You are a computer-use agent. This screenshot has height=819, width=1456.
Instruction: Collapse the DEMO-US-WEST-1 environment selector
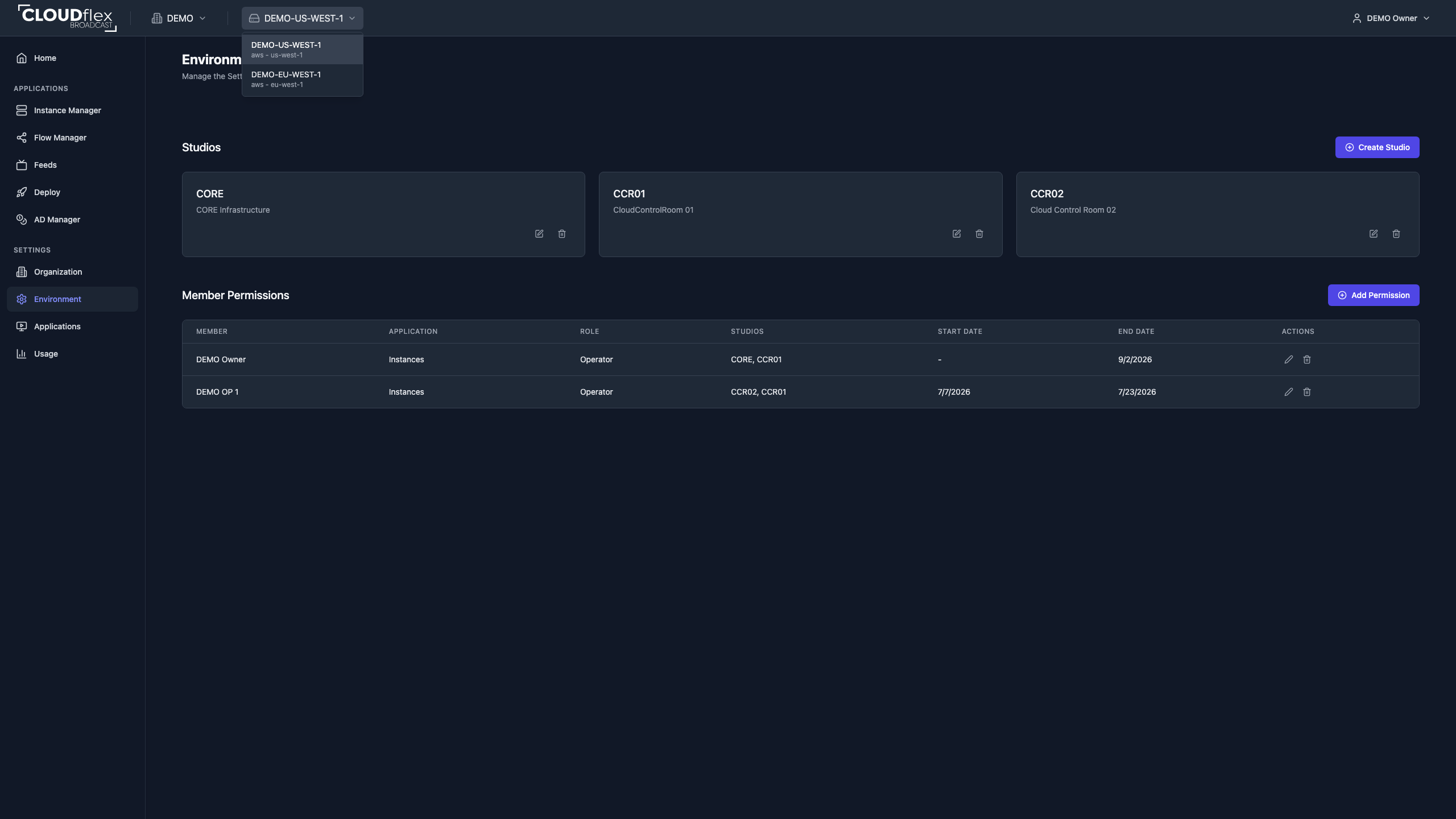coord(302,18)
